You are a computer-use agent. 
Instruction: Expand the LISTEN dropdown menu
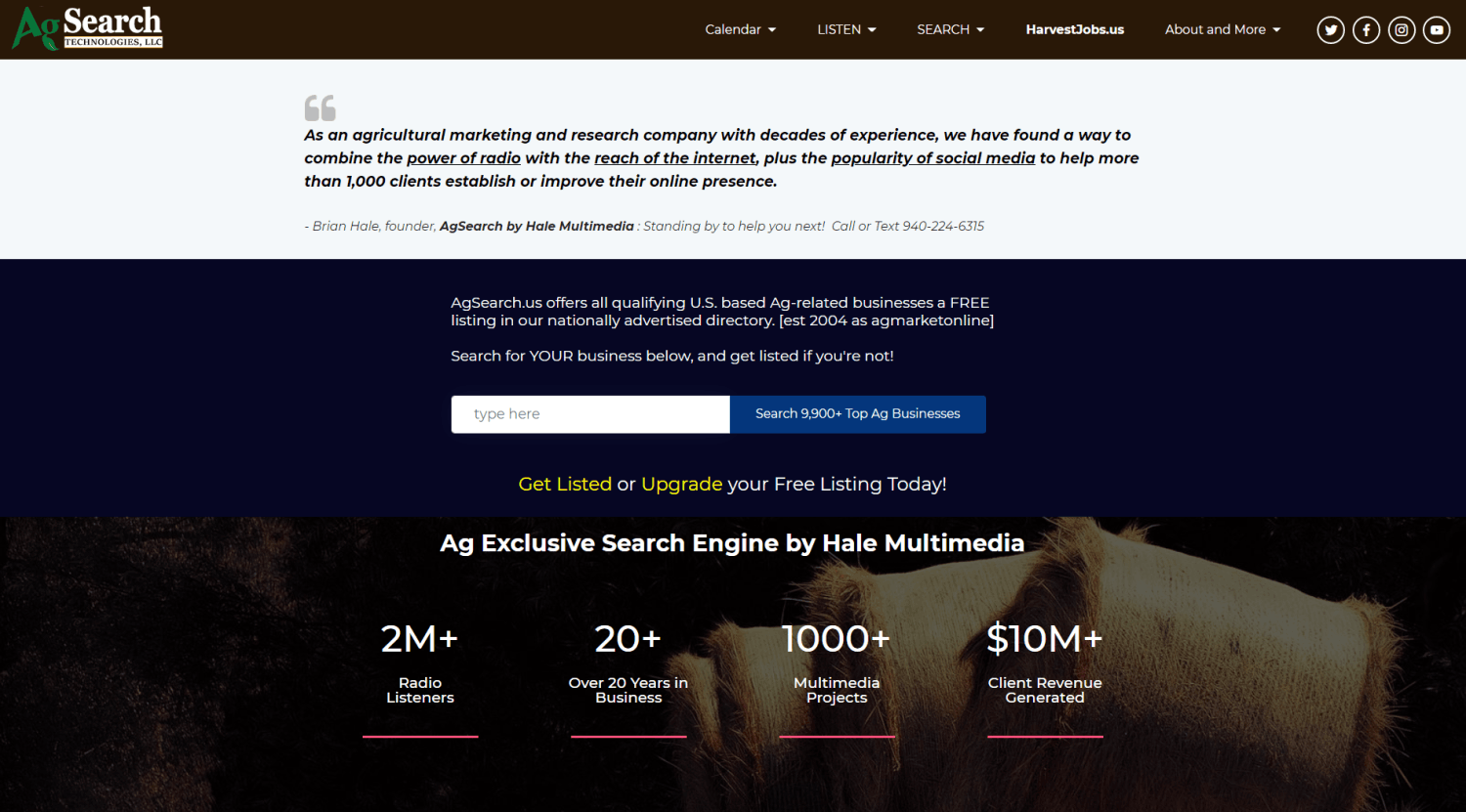pyautogui.click(x=846, y=29)
